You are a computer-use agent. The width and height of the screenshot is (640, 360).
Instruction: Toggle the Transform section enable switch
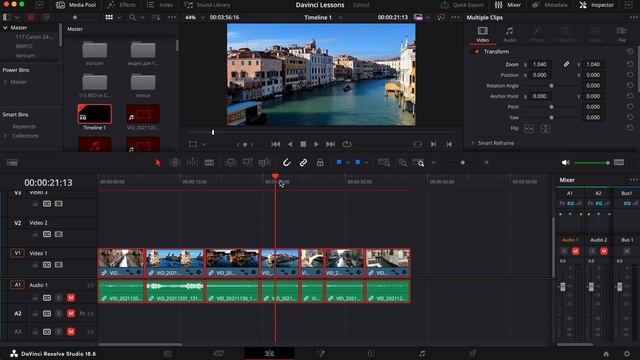476,51
